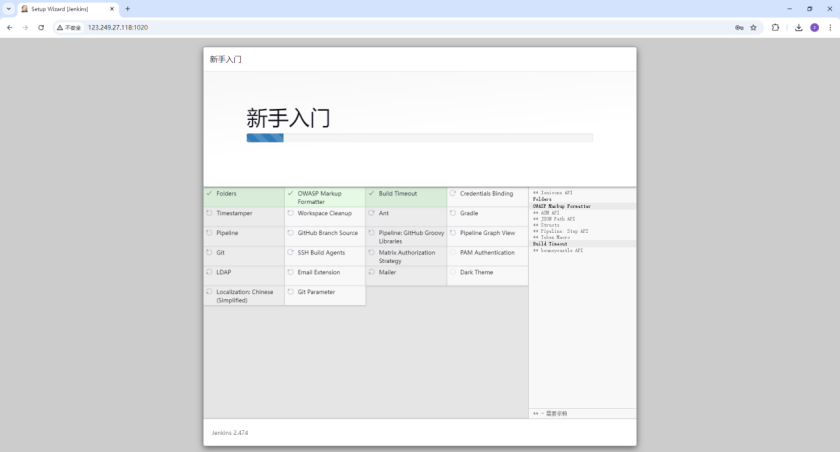840x452 pixels.
Task: Select the Setup Wizard [Jenkins] tab
Action: [67, 9]
